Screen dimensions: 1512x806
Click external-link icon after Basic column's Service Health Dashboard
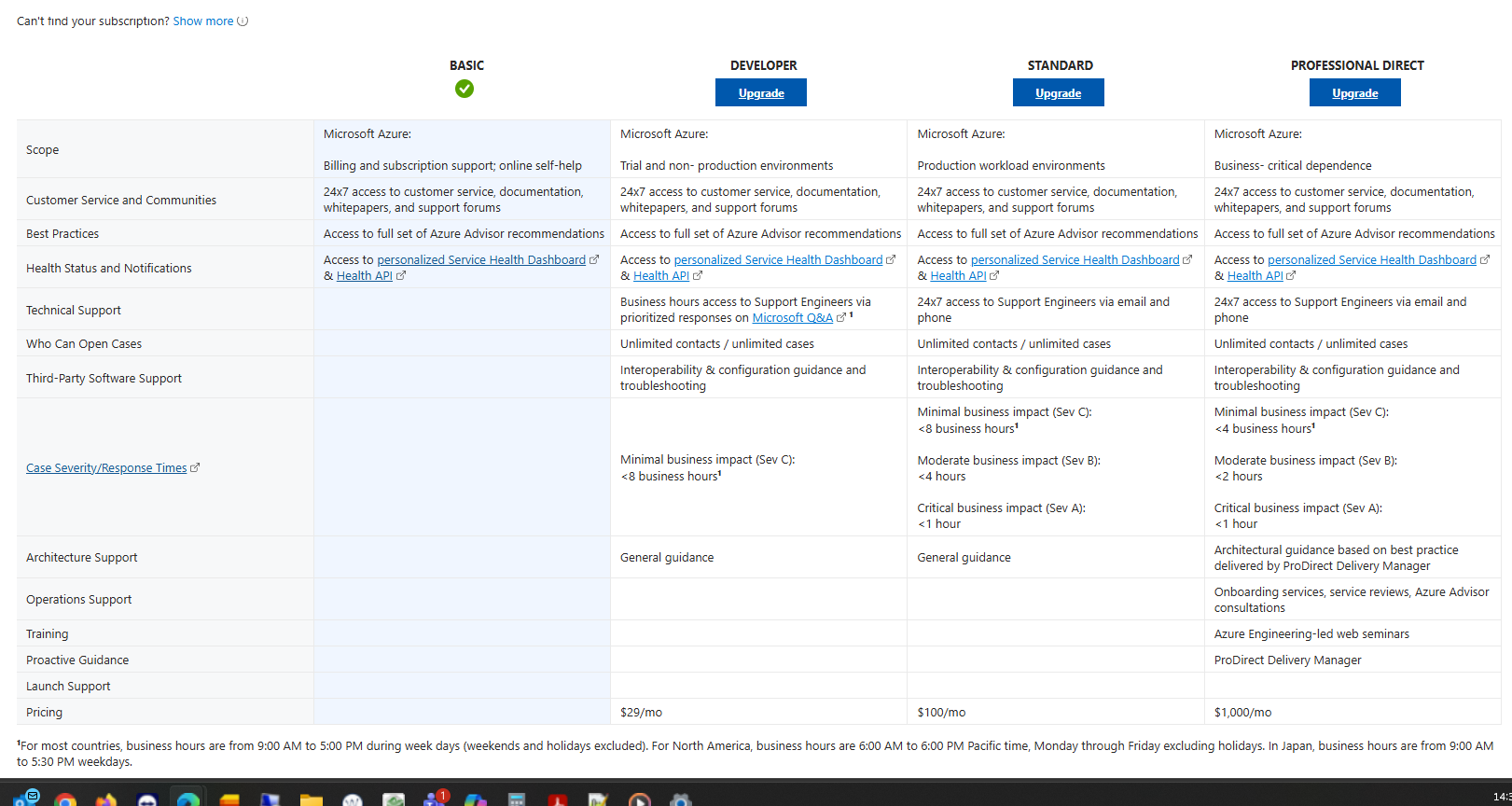click(x=594, y=260)
